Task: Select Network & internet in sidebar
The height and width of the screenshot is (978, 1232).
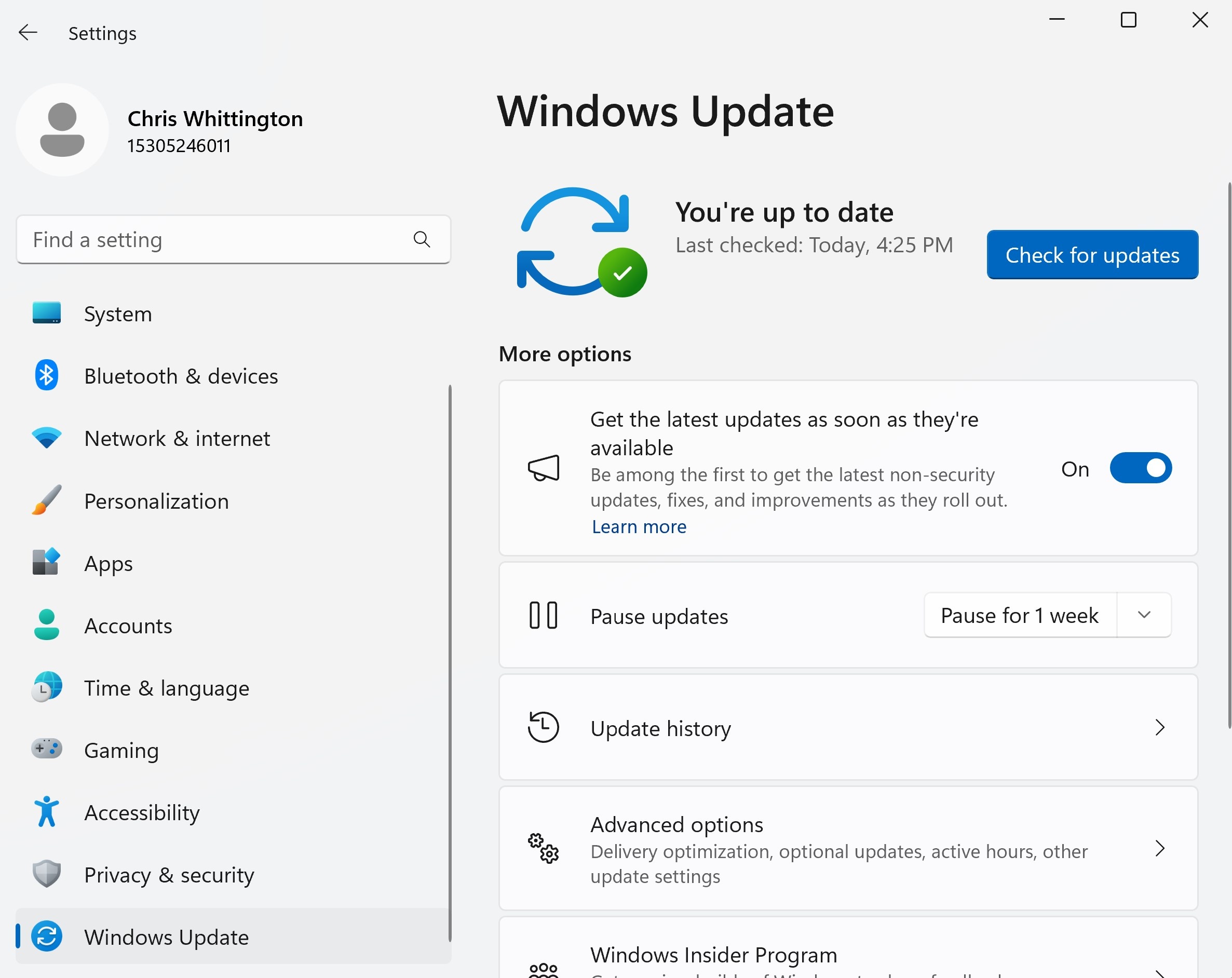Action: (x=233, y=438)
